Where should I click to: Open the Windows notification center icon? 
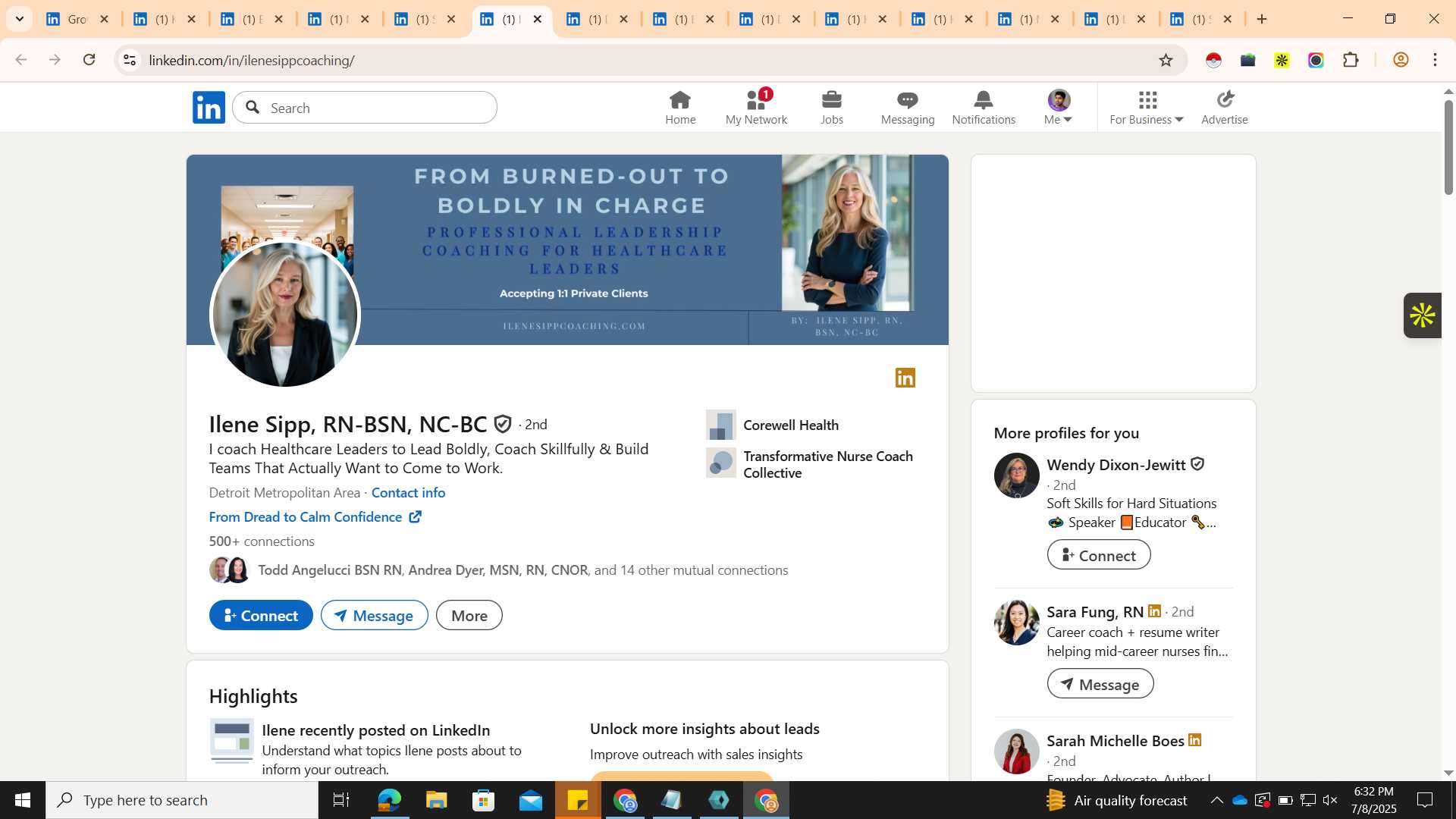click(x=1425, y=800)
